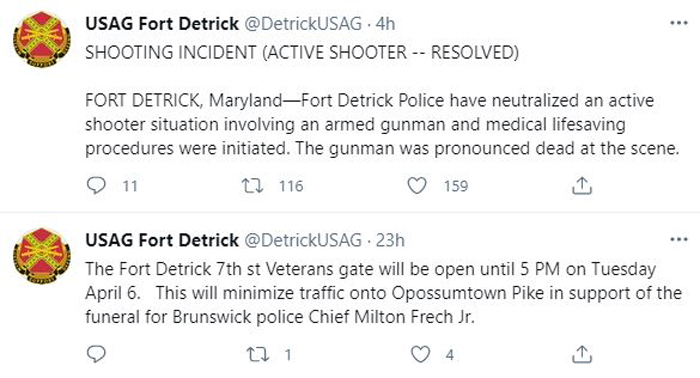
Task: Like the Veterans gate tweet
Action: click(420, 354)
